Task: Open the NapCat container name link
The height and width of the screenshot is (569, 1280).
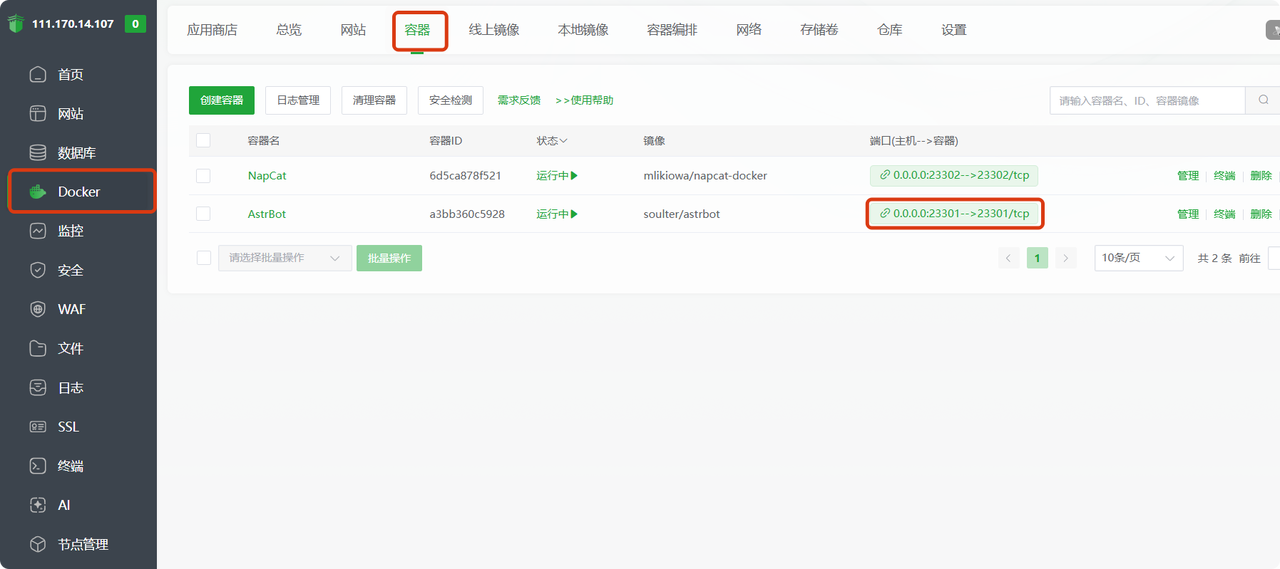Action: click(267, 175)
